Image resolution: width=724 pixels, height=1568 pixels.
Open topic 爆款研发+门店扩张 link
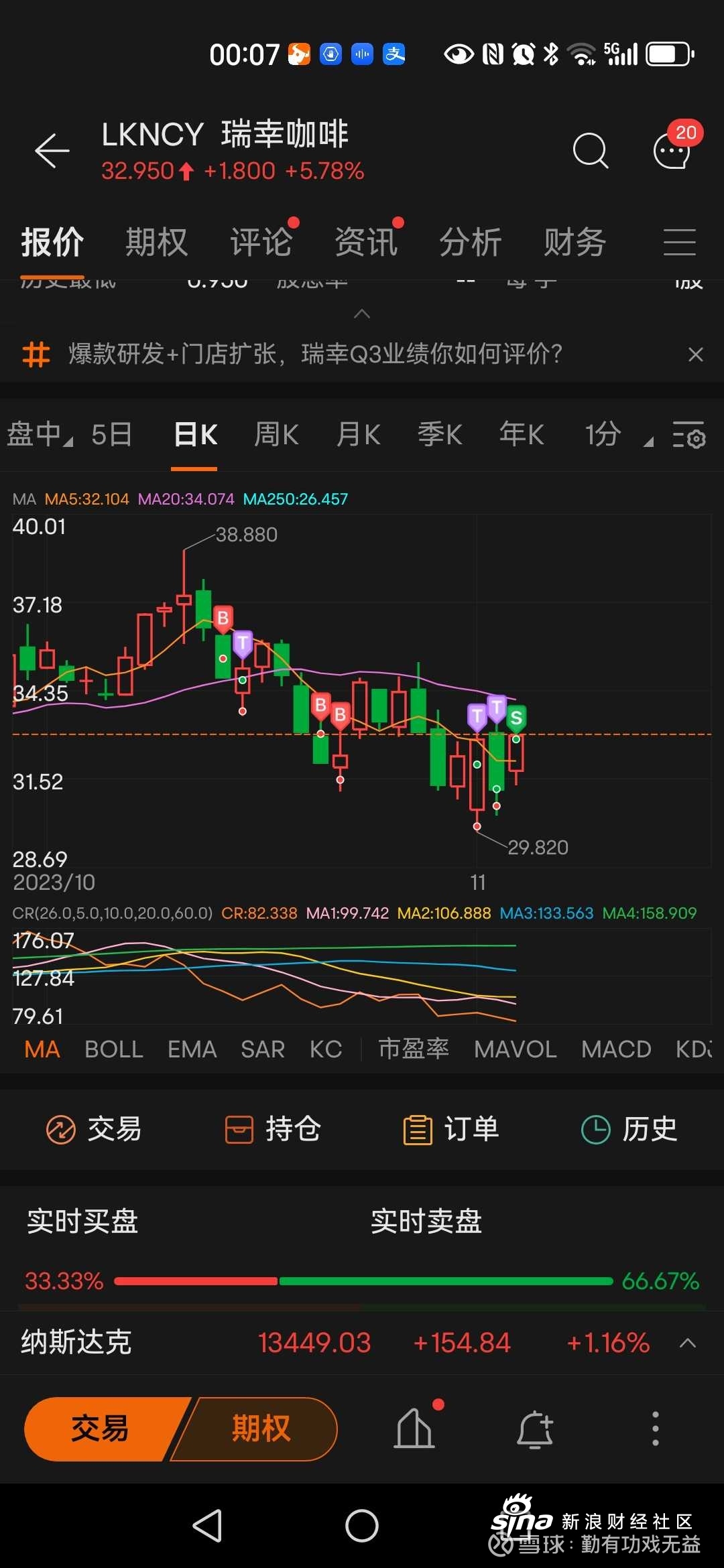click(315, 354)
